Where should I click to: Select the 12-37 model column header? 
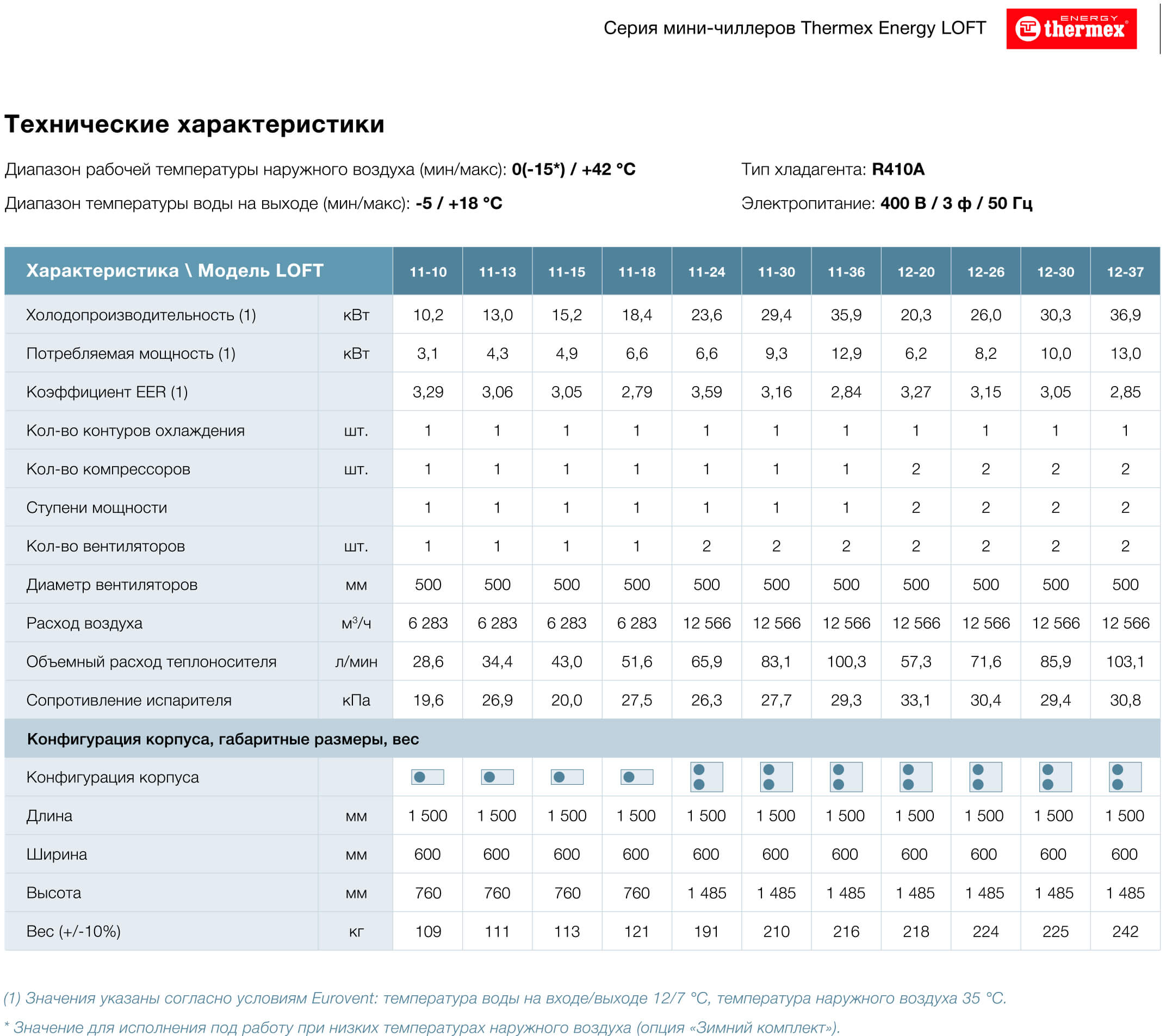[x=1125, y=271]
